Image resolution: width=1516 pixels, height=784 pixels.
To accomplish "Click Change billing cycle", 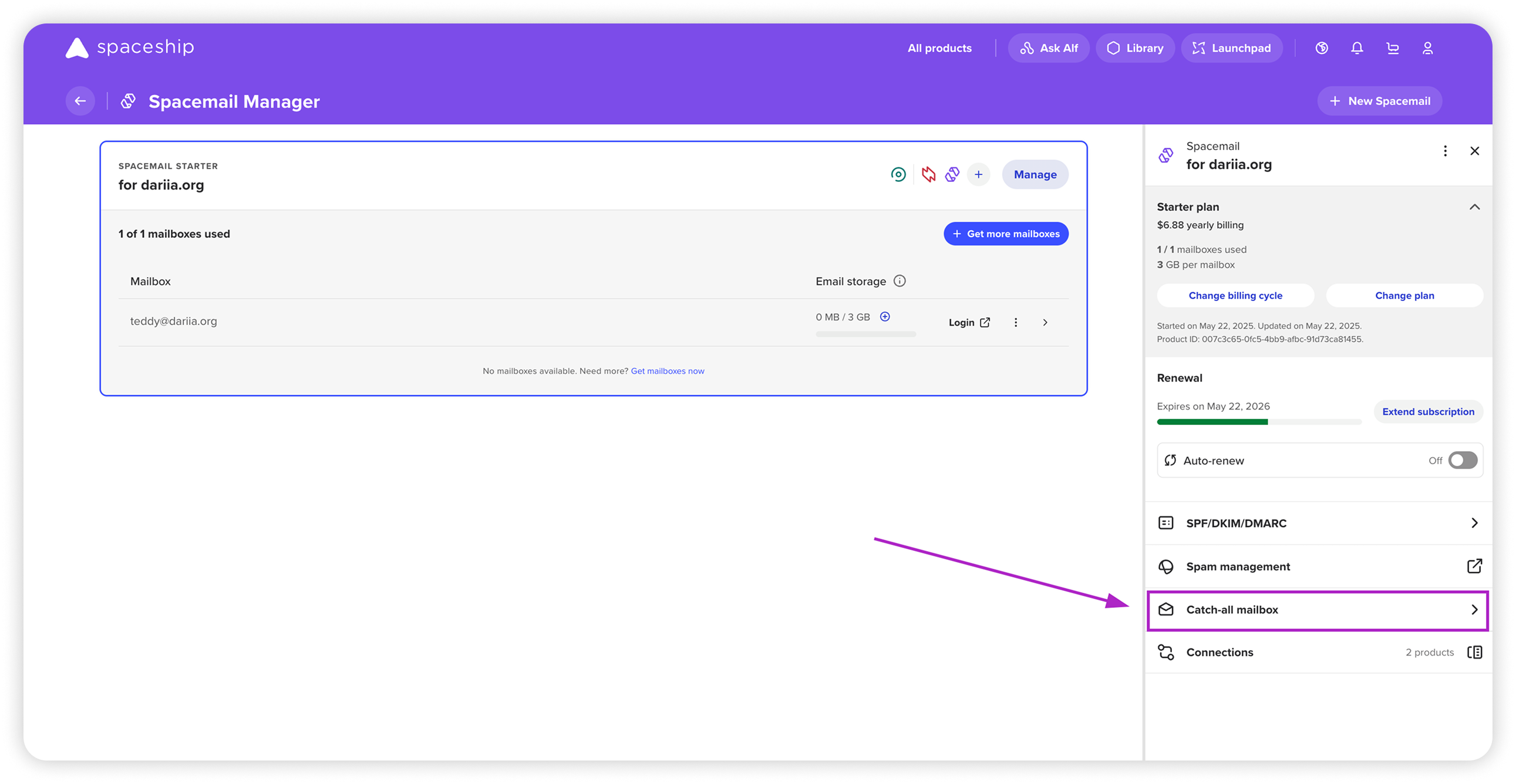I will pyautogui.click(x=1235, y=296).
